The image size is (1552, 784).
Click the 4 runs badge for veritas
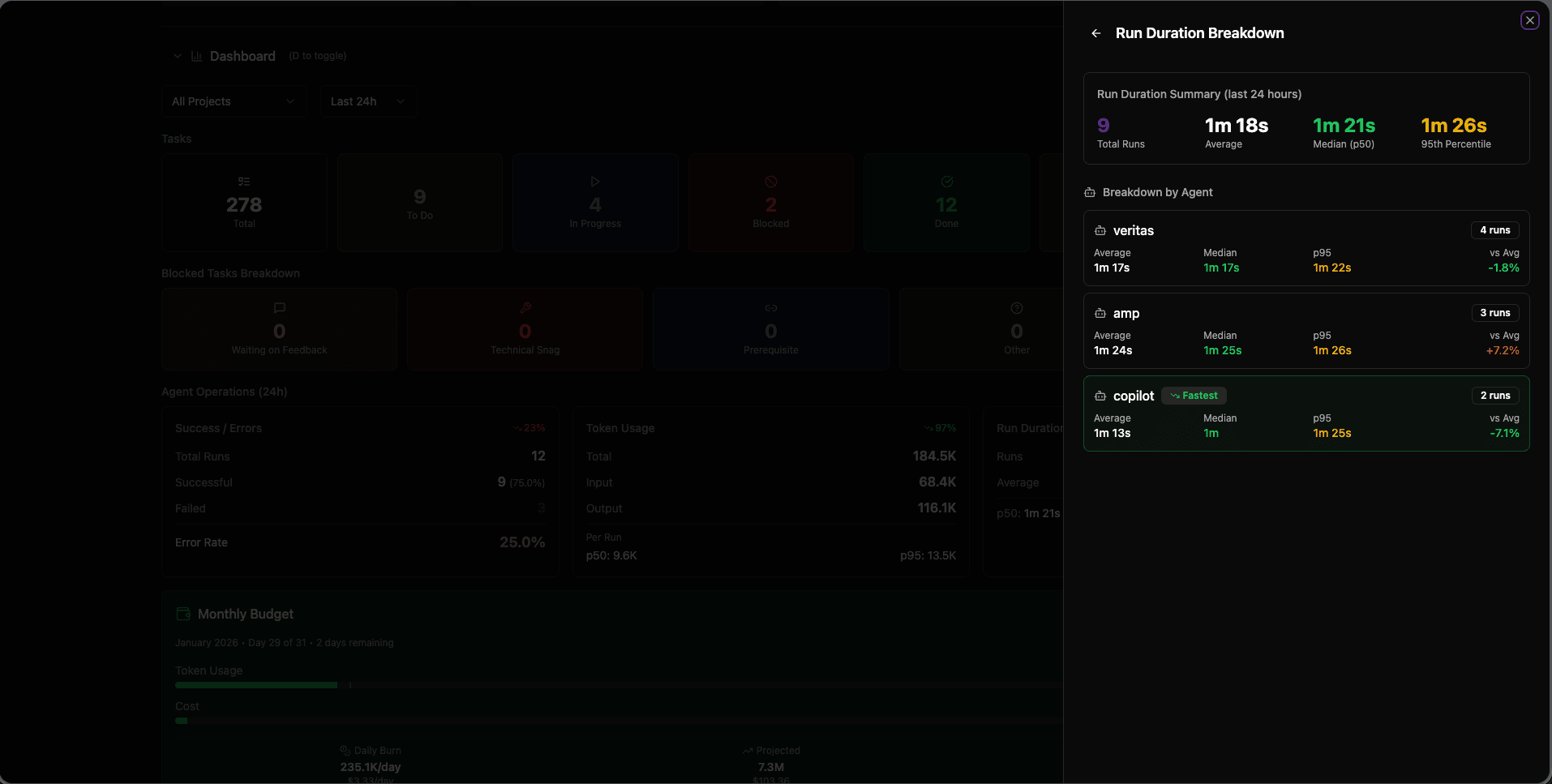tap(1494, 230)
